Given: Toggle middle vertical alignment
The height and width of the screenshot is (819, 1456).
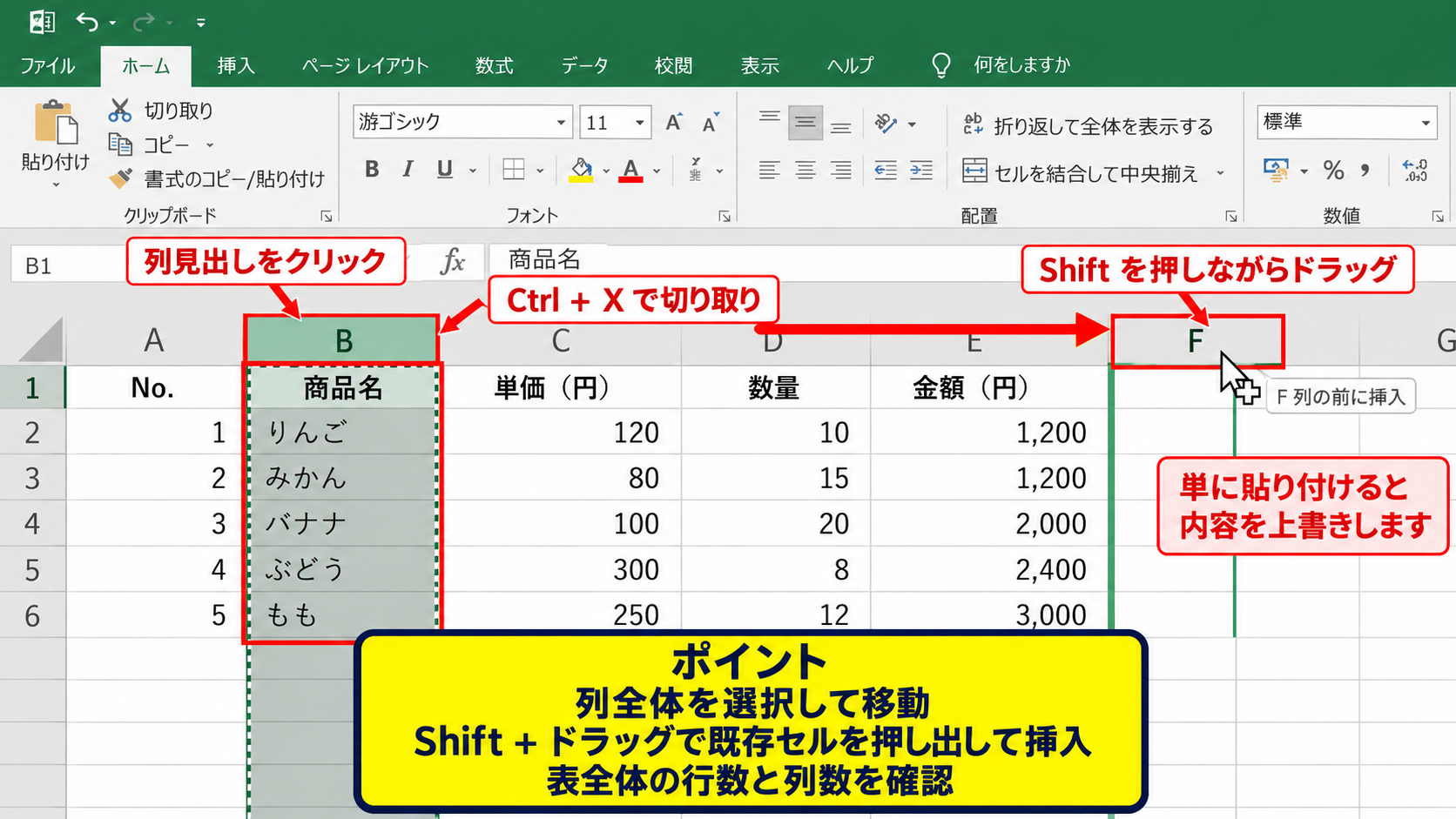Looking at the screenshot, I should pos(806,124).
